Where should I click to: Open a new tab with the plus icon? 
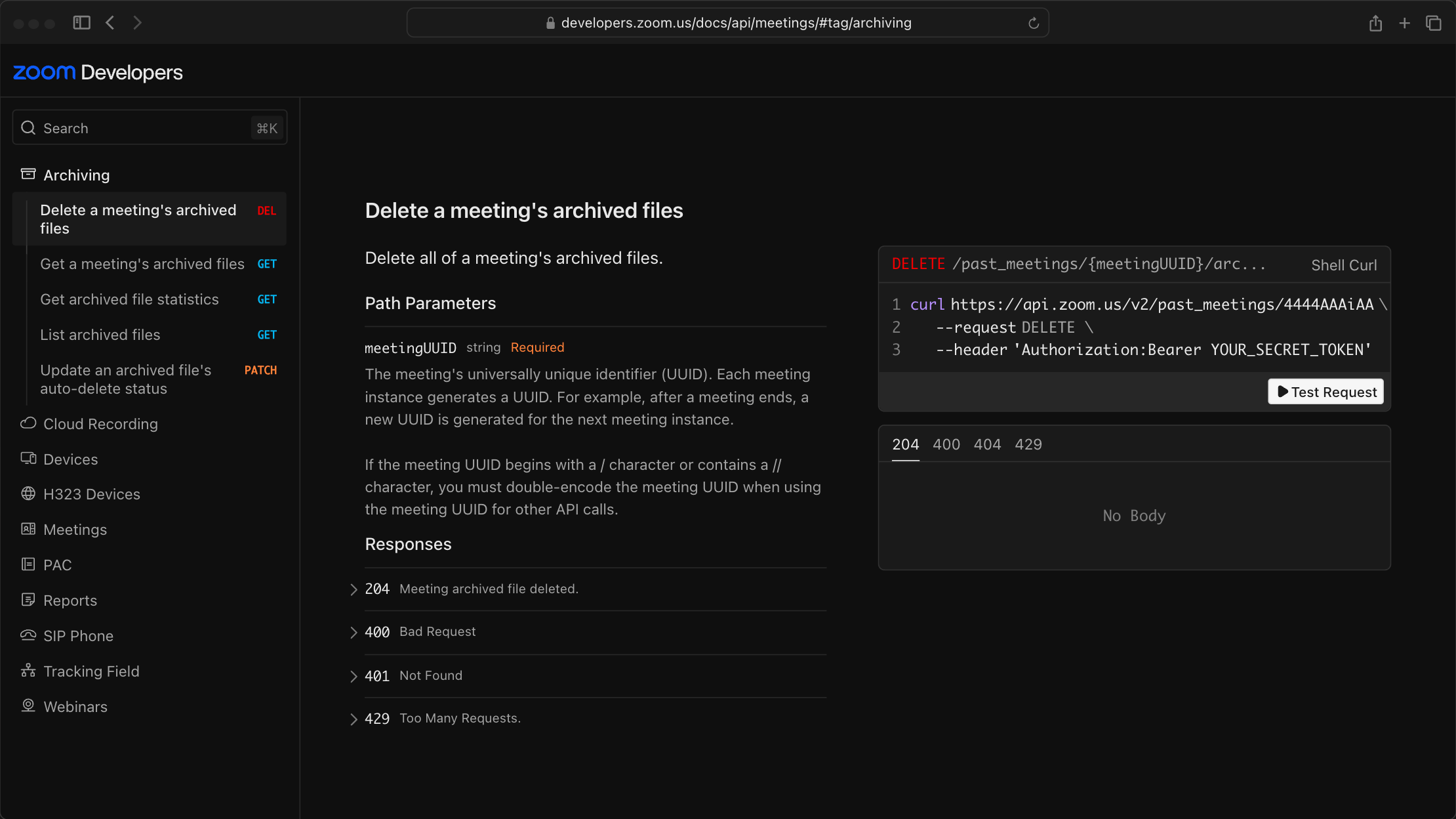click(x=1404, y=23)
